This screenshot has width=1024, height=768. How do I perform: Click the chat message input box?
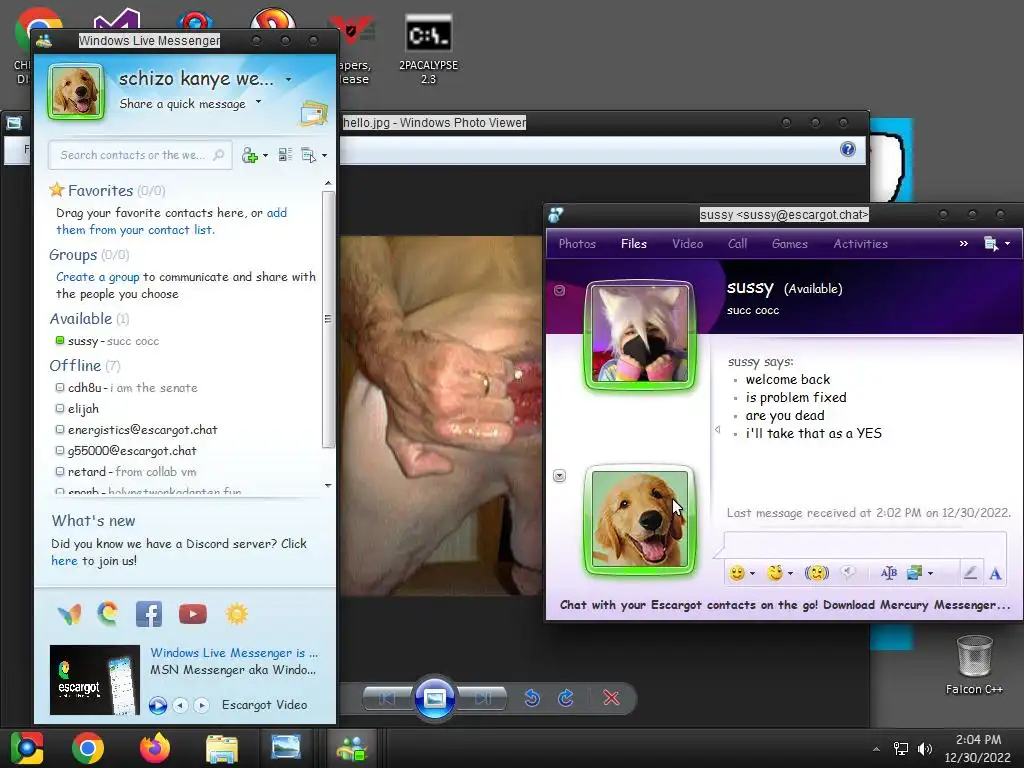tap(865, 545)
